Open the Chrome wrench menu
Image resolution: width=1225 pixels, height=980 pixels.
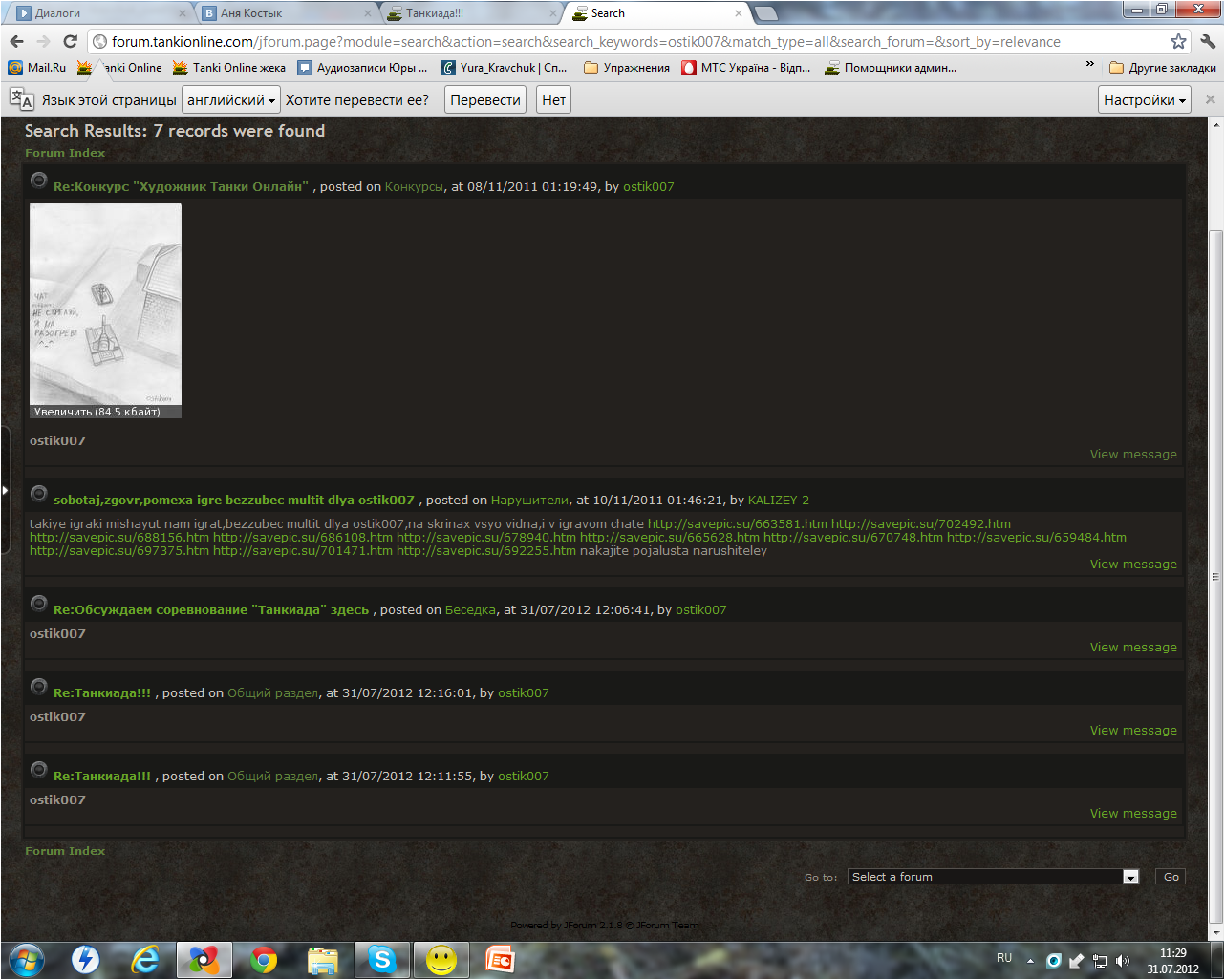tap(1208, 41)
